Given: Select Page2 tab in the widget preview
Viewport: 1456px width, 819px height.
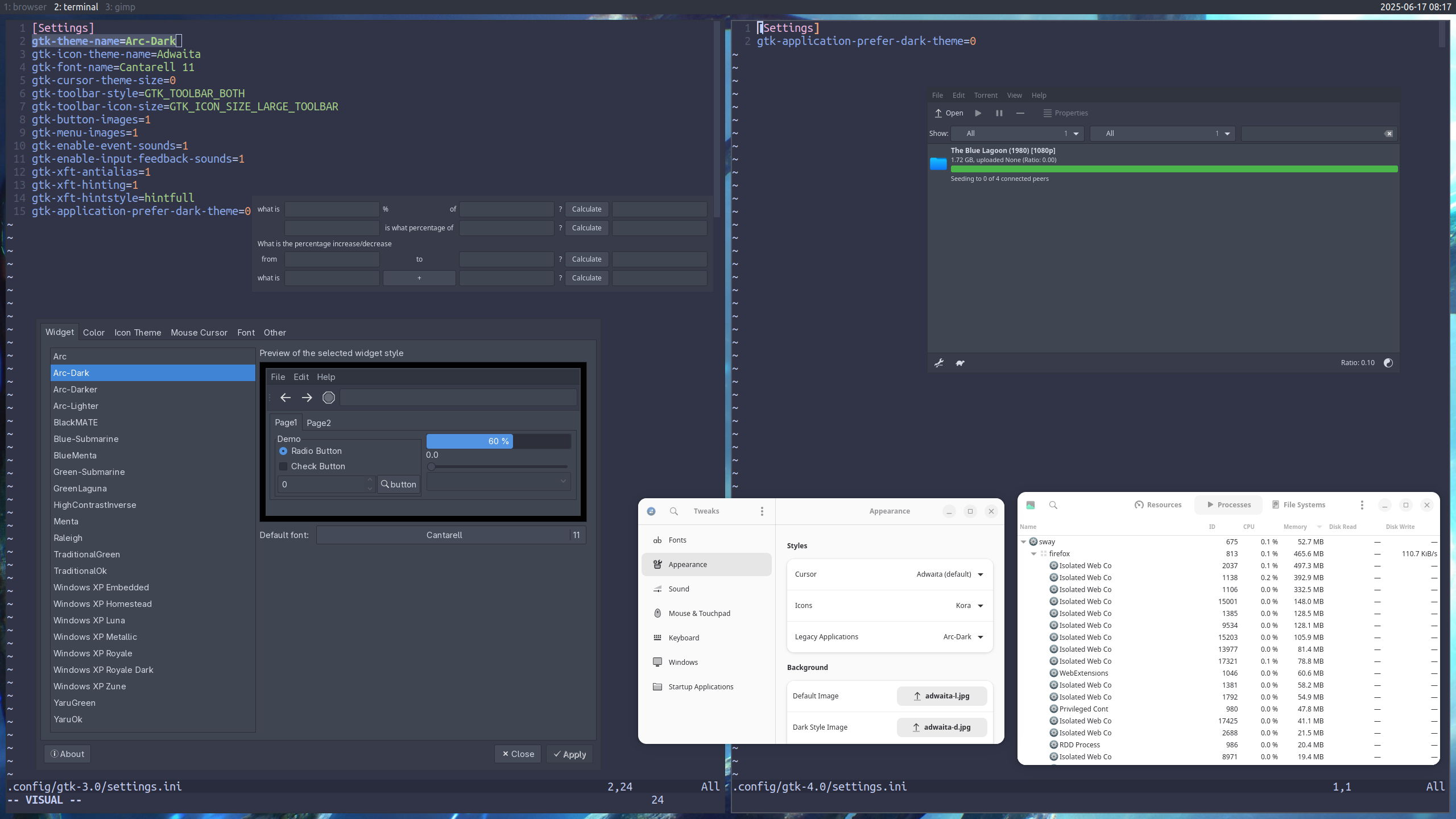Looking at the screenshot, I should coord(318,423).
